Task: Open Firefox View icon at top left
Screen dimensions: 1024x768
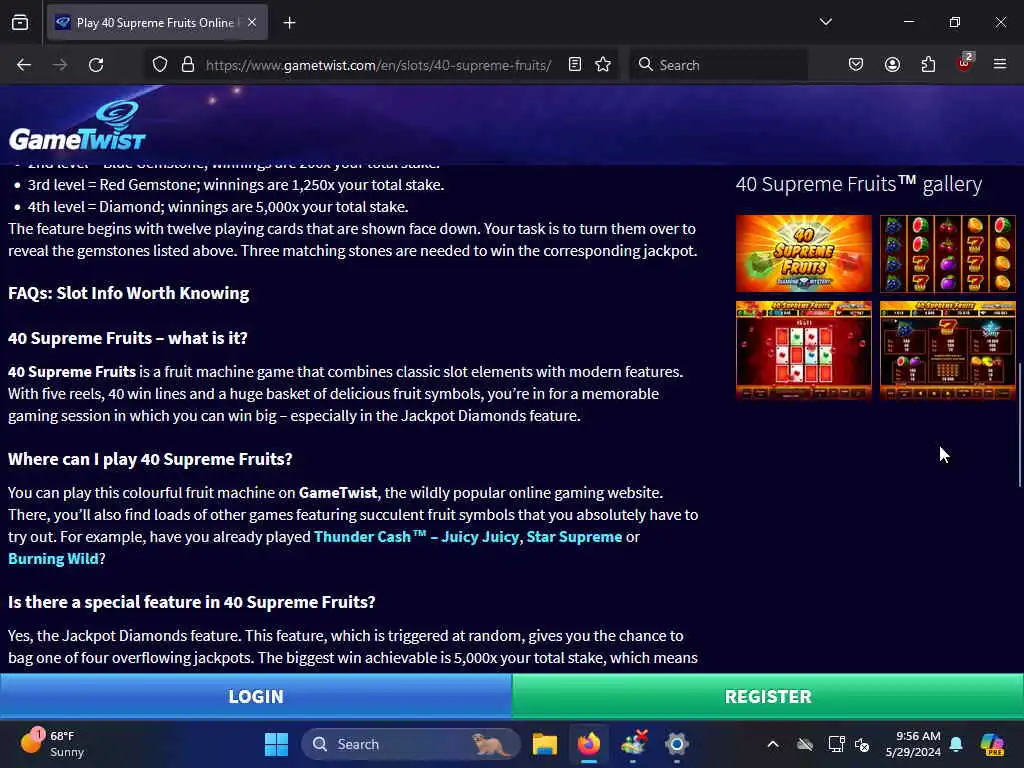Action: coord(20,23)
